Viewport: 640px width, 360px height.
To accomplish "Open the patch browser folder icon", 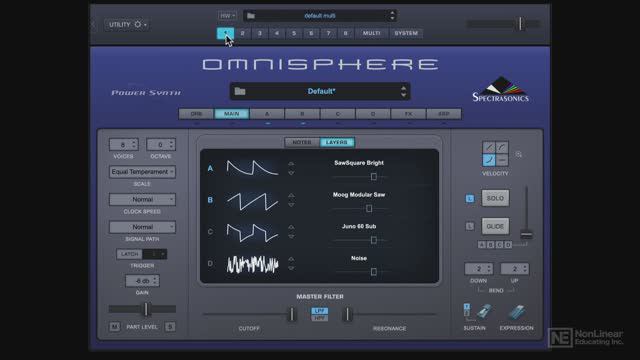I will 240,91.
